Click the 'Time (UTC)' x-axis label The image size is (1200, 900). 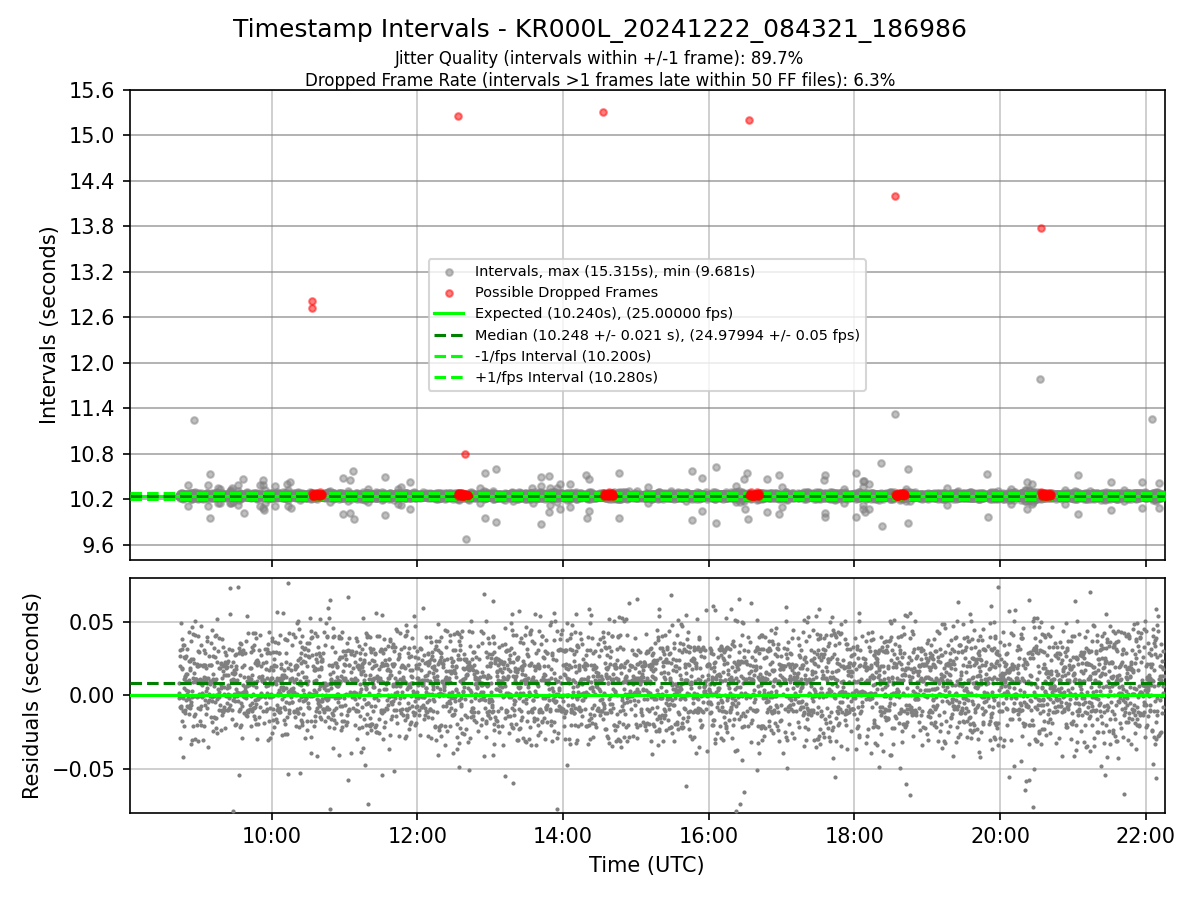[646, 864]
